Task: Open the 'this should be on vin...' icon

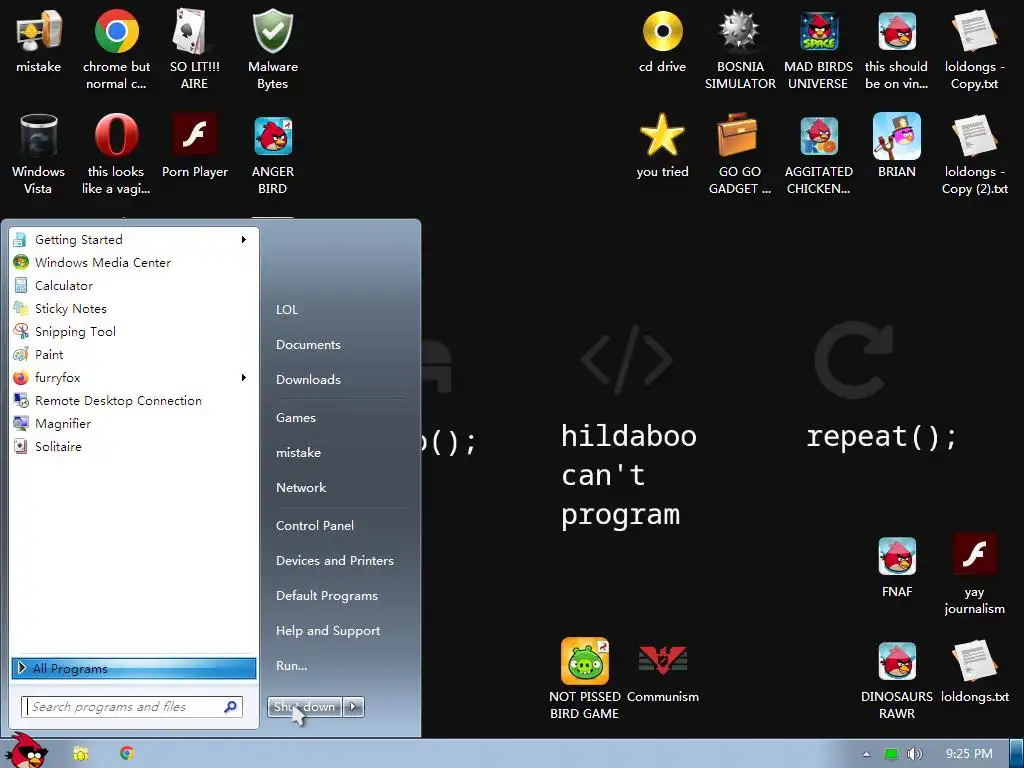Action: [x=897, y=31]
